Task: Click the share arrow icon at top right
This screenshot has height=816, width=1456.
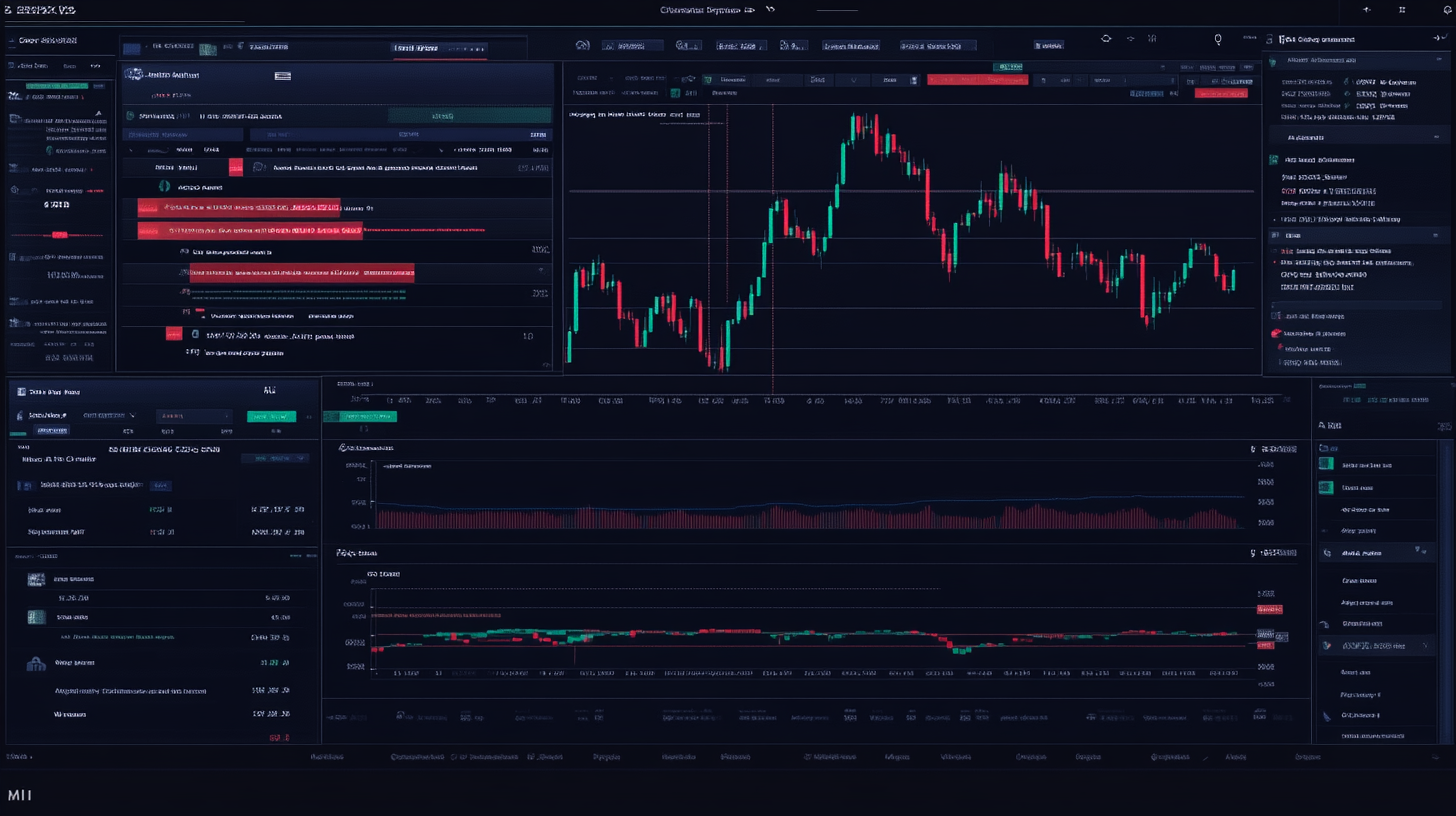Action: (x=1366, y=9)
